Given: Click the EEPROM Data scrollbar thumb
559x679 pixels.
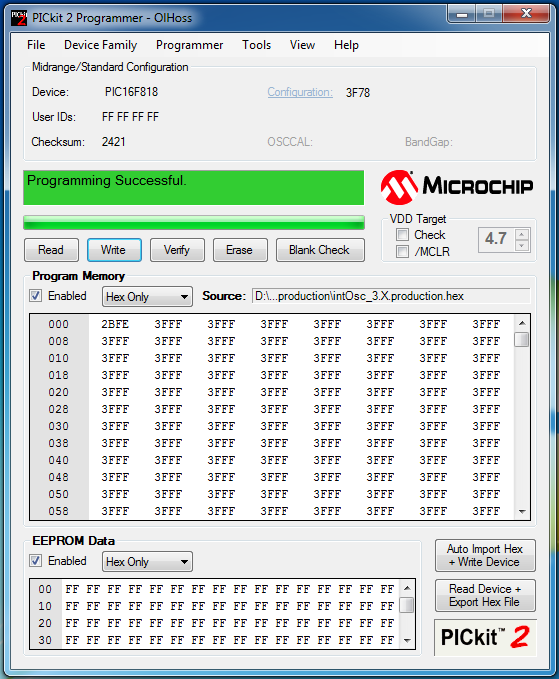Looking at the screenshot, I should pos(407,605).
